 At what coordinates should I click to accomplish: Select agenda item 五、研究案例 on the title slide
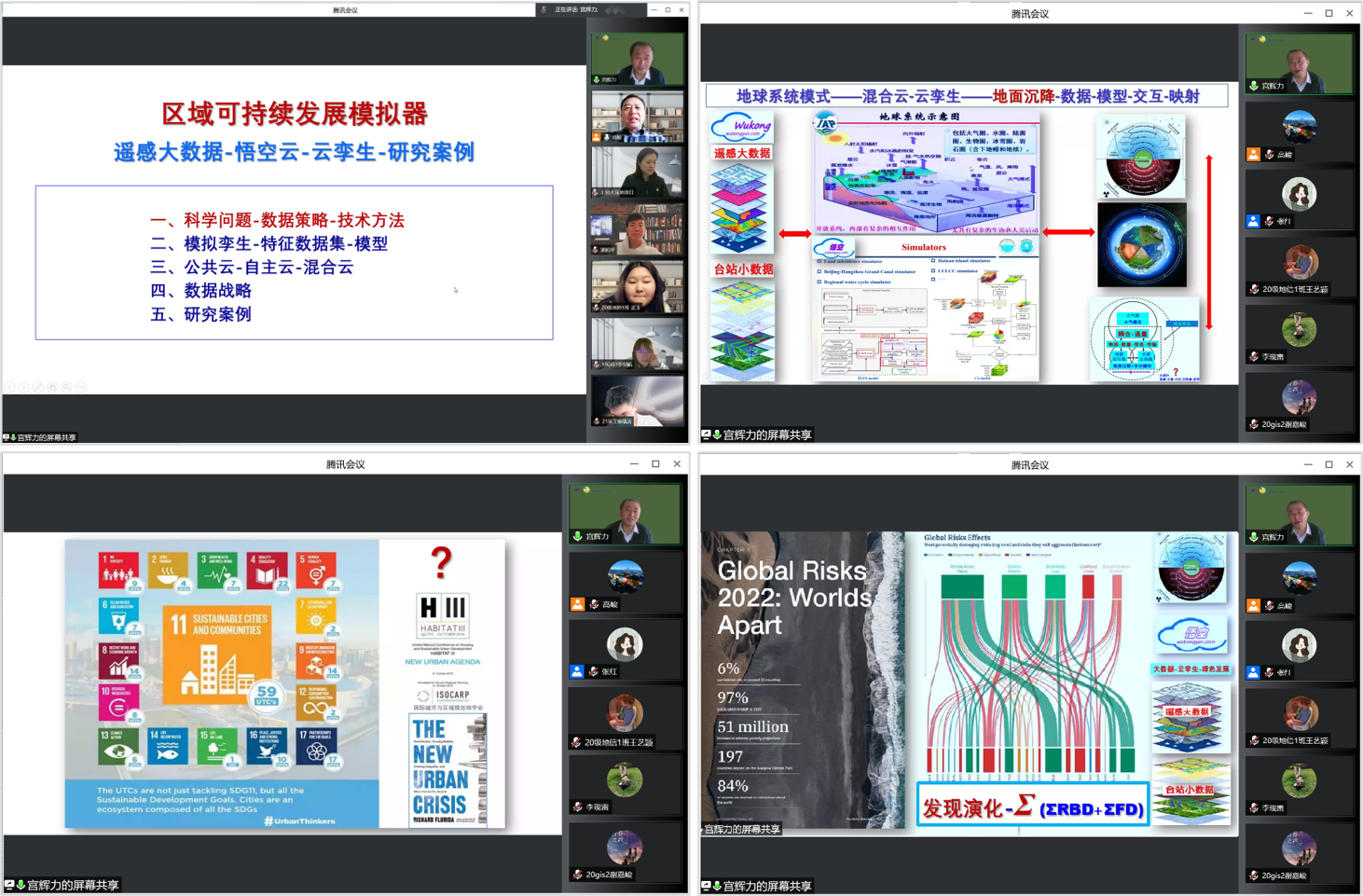[201, 314]
